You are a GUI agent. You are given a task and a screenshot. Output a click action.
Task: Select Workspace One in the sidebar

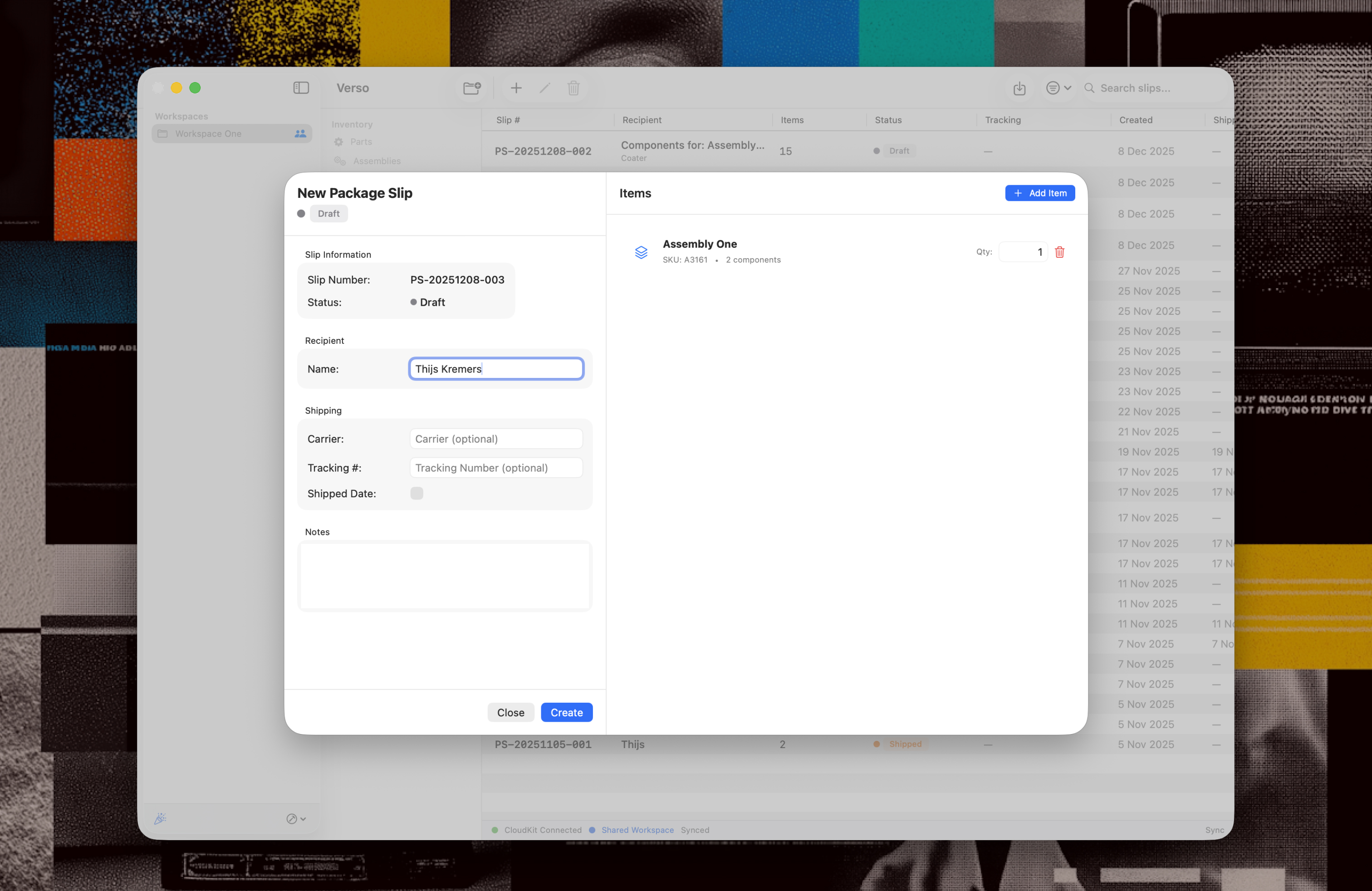[231, 134]
